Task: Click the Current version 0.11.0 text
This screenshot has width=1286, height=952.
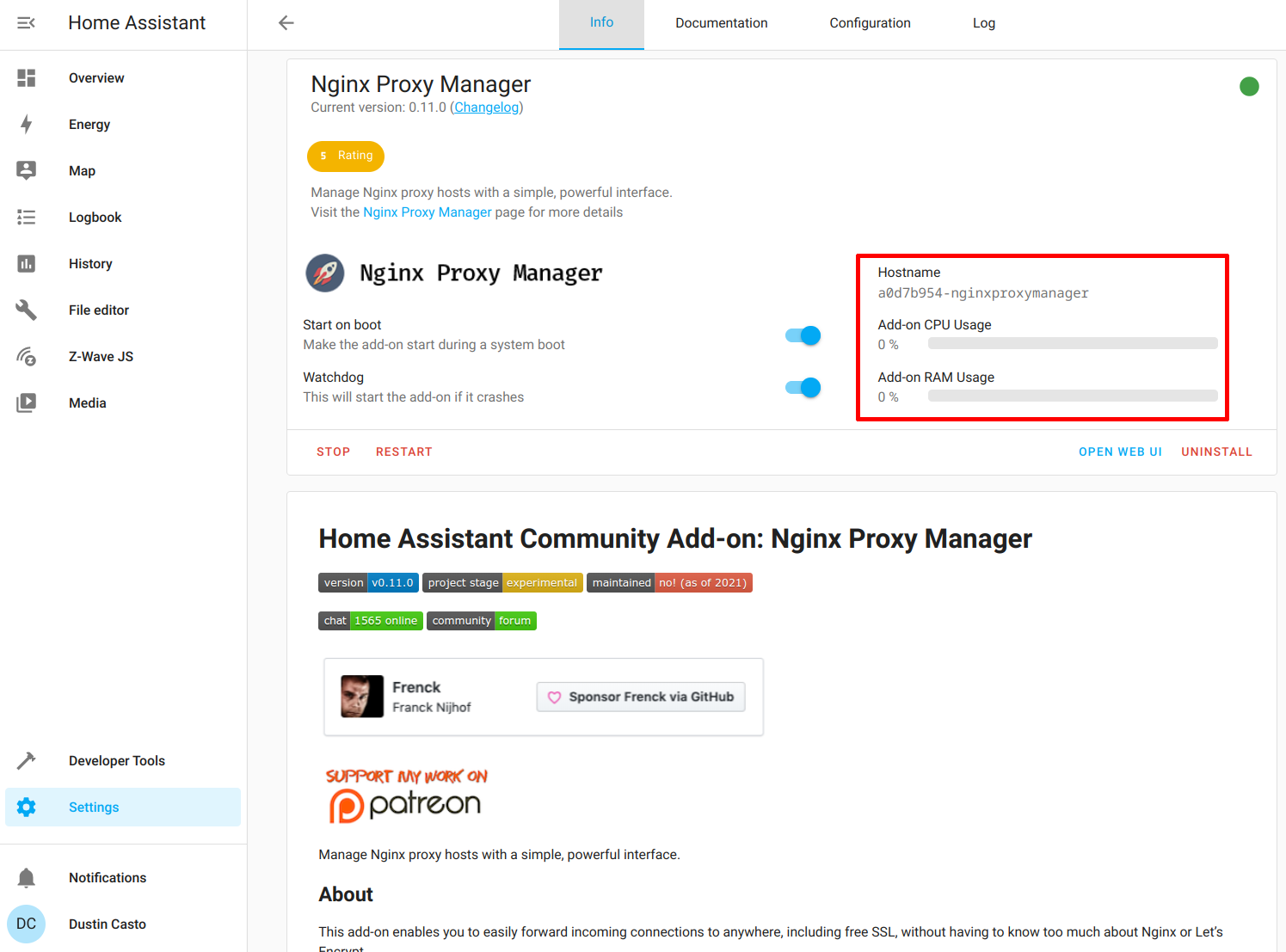Action: click(x=378, y=107)
